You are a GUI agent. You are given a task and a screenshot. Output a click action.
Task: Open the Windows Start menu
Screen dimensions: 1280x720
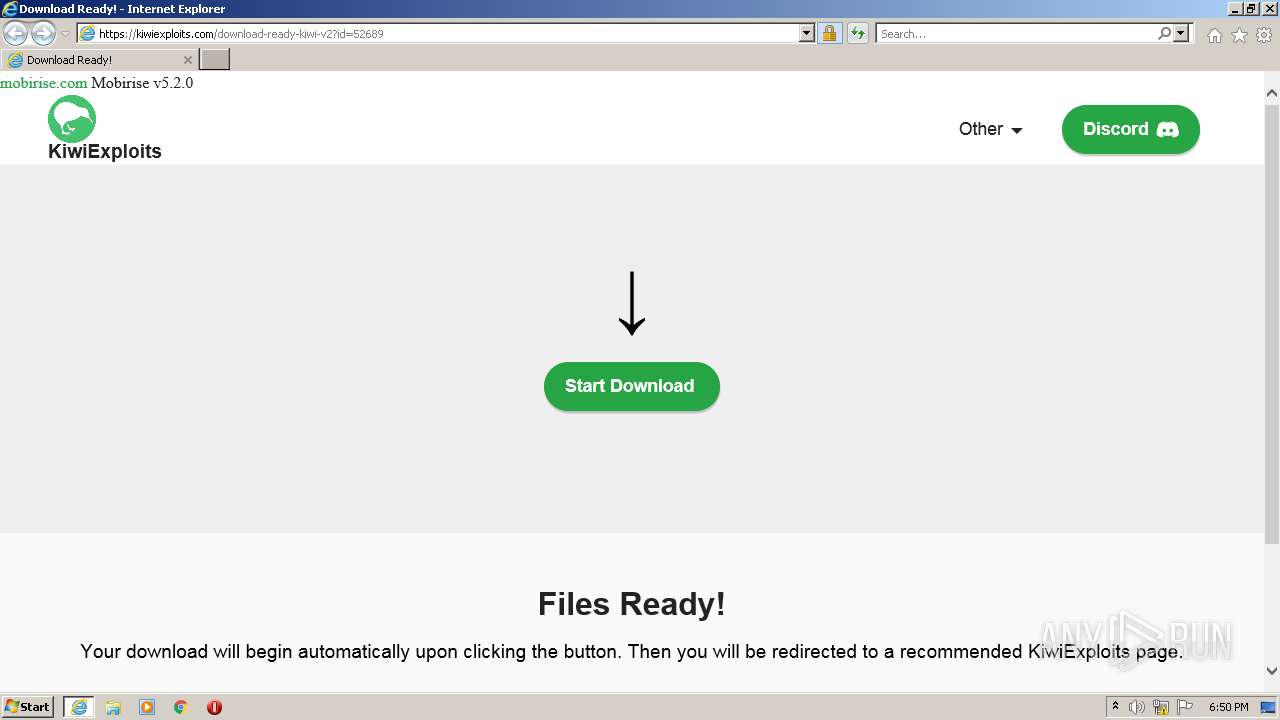click(28, 707)
